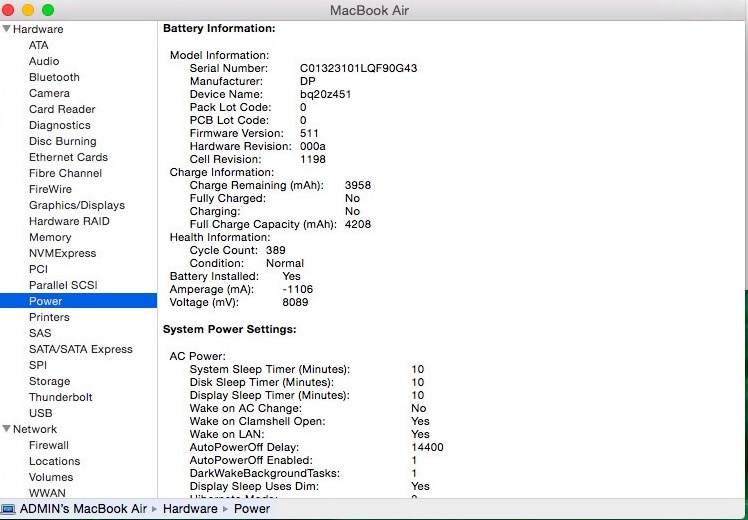Click the device name bq20z451
This screenshot has height=520, width=748.
pyautogui.click(x=325, y=94)
